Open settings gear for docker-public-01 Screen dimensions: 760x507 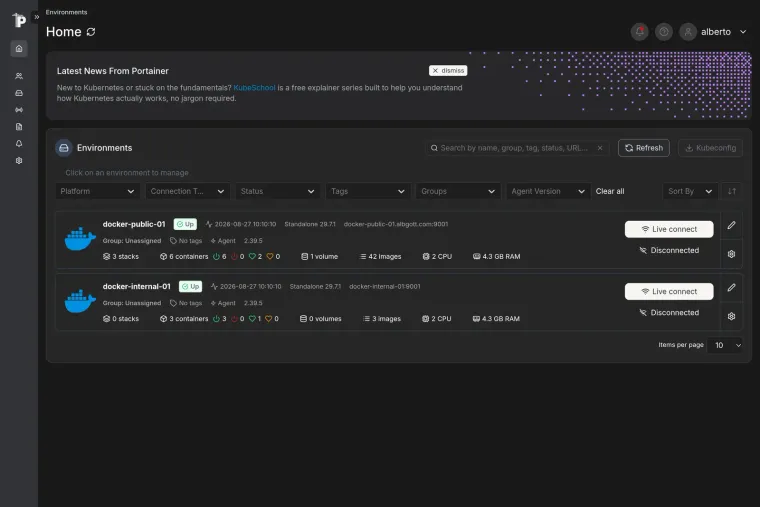[731, 254]
